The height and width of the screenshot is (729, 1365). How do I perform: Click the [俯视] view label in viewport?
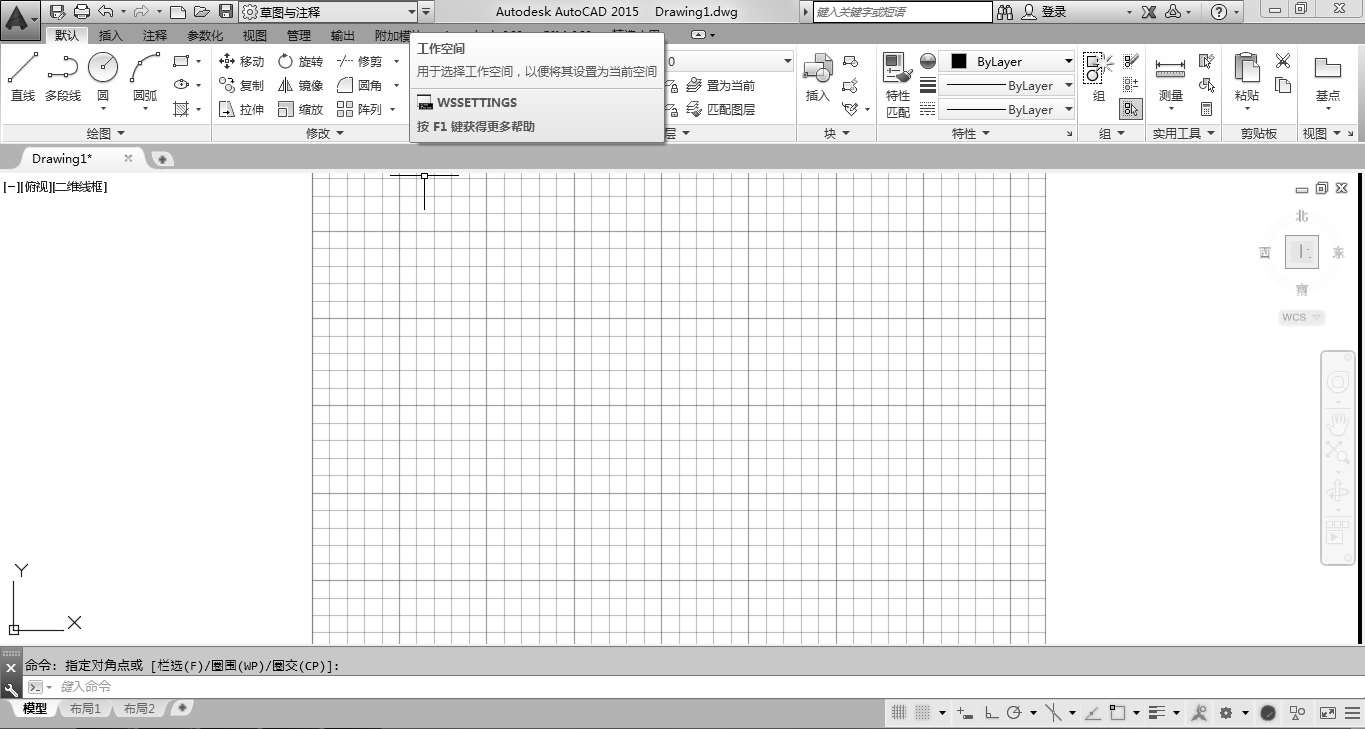(36, 187)
